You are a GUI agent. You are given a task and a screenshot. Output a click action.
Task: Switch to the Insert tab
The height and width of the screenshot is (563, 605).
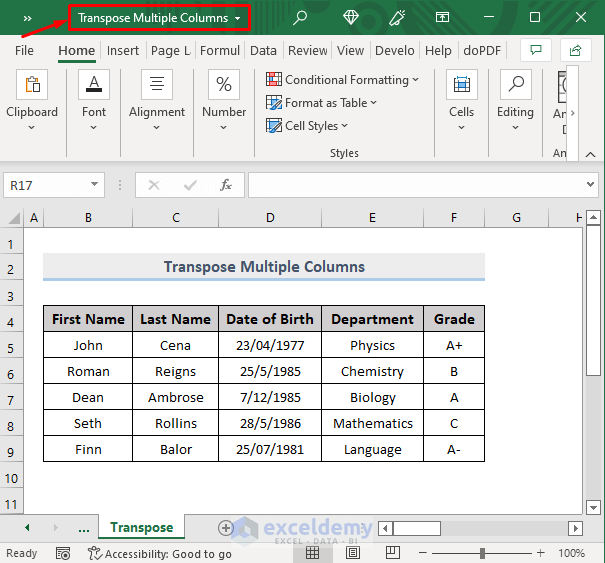point(123,51)
